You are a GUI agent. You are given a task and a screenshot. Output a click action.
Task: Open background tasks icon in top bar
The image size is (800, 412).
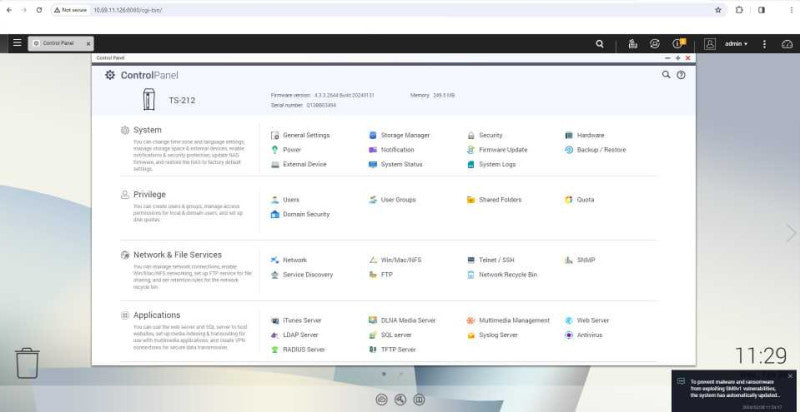point(633,44)
